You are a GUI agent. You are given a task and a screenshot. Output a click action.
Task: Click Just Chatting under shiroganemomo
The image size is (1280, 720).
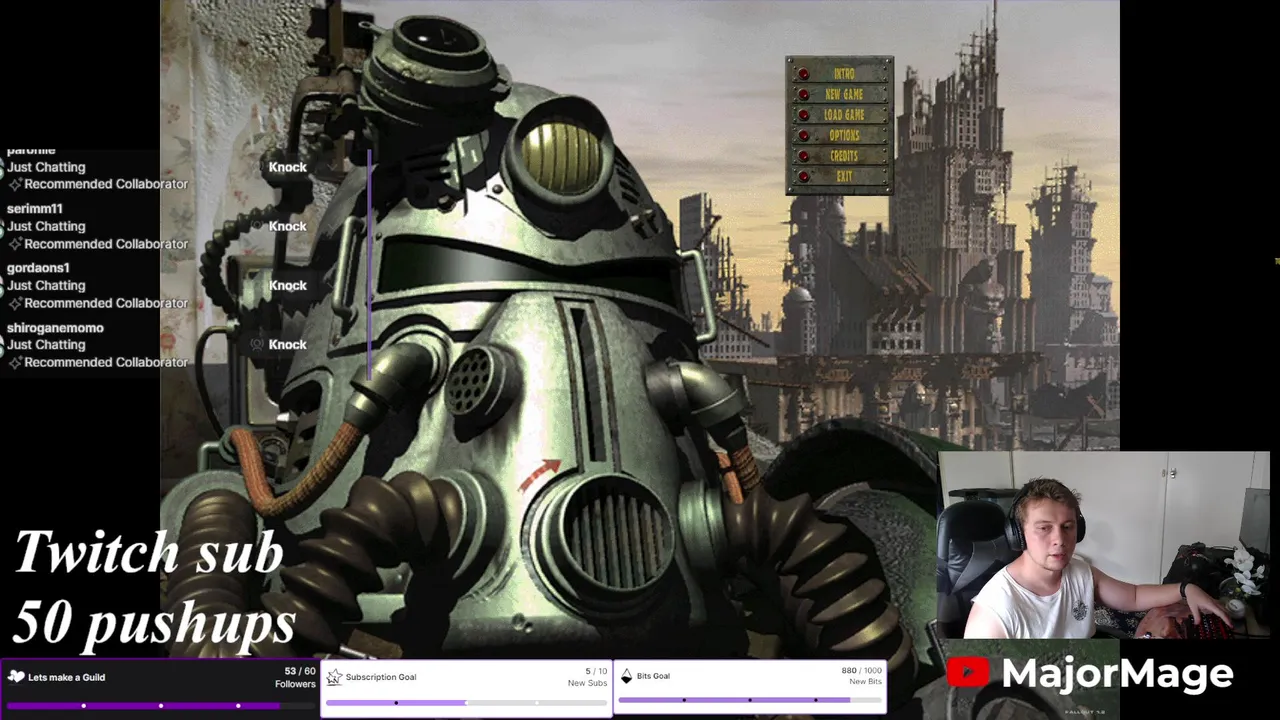tap(46, 344)
